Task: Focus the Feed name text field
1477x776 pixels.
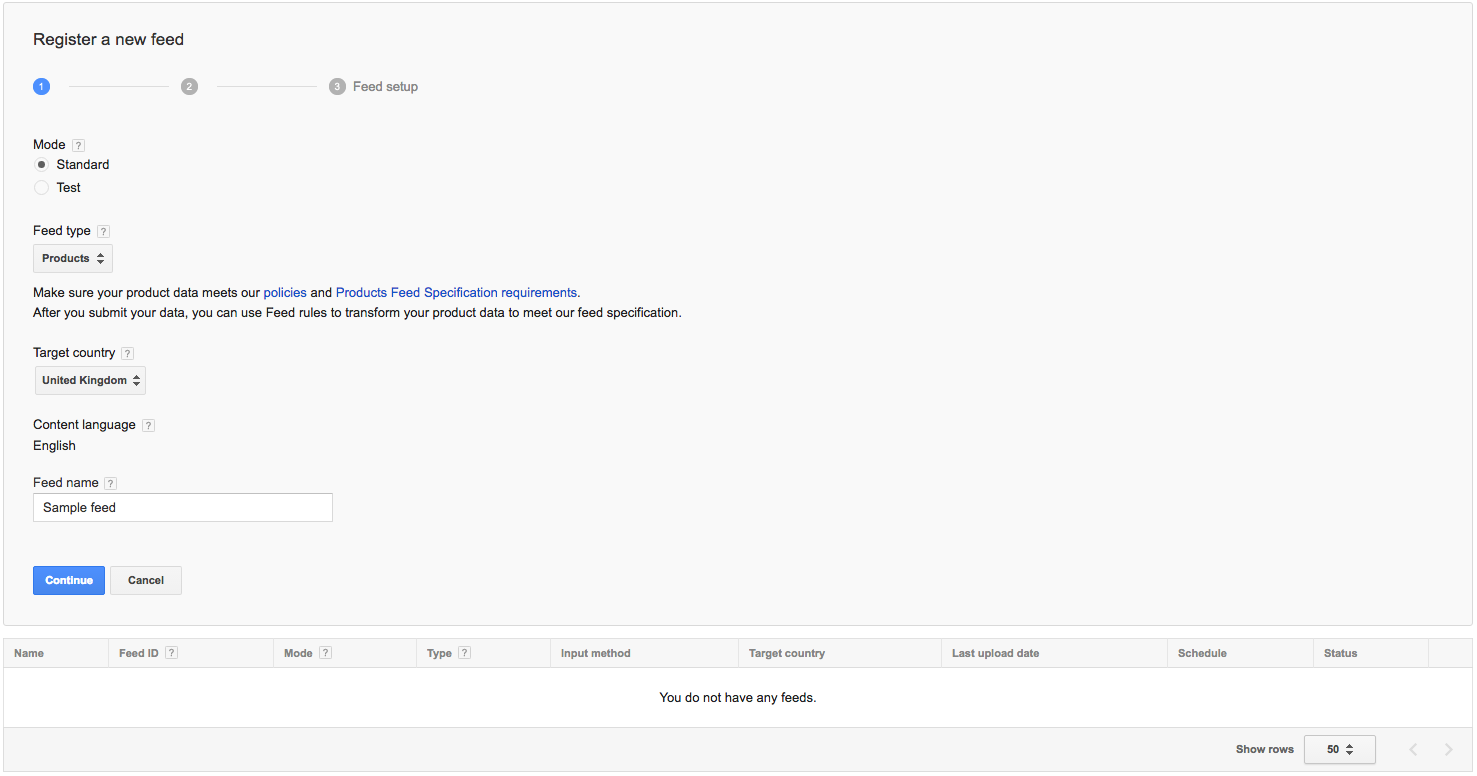Action: [183, 508]
